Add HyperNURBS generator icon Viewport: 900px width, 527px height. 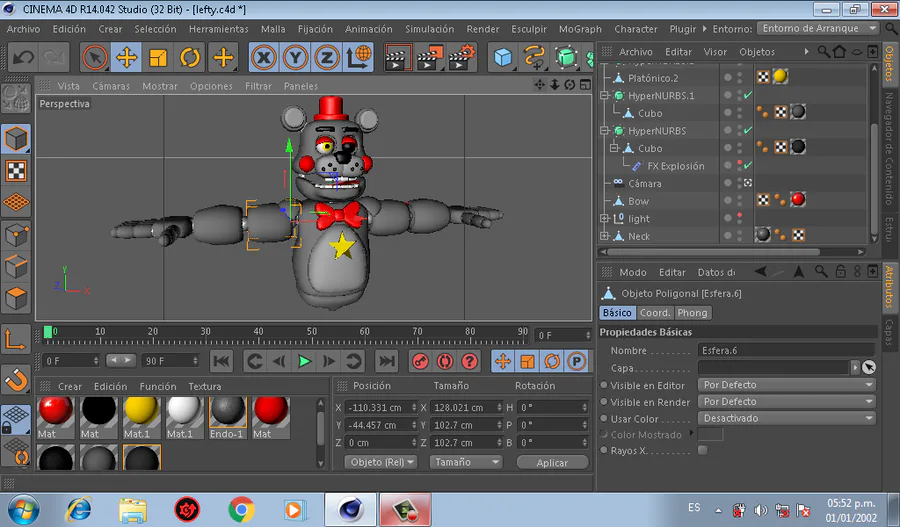pos(566,57)
